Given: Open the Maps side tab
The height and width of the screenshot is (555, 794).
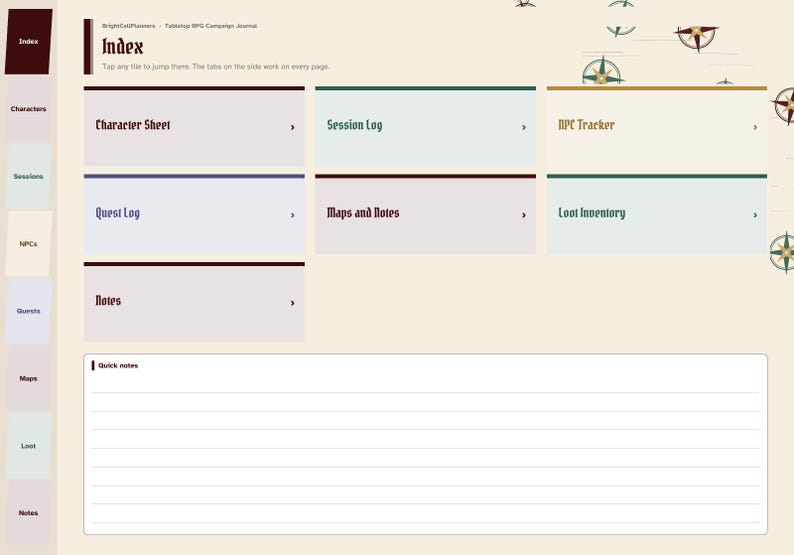Looking at the screenshot, I should 28,378.
